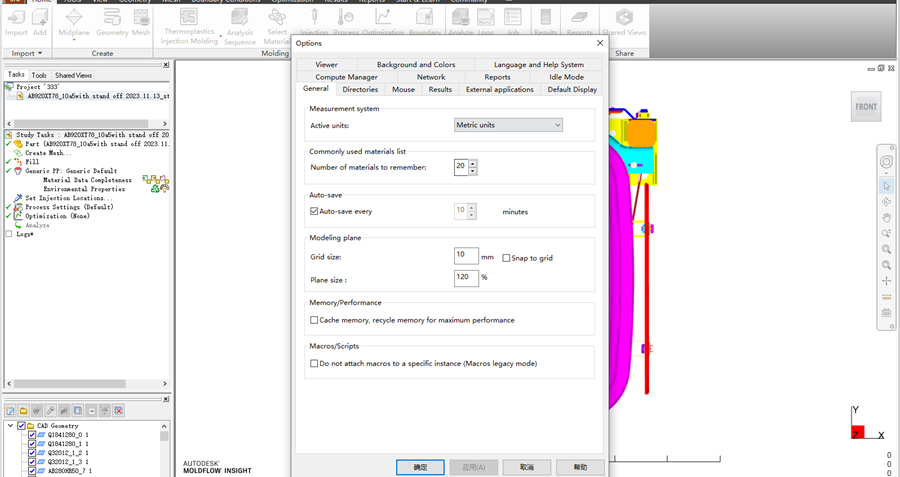The image size is (900, 477).
Task: Click the Center crosshair tool in navigation bar
Action: [x=886, y=281]
